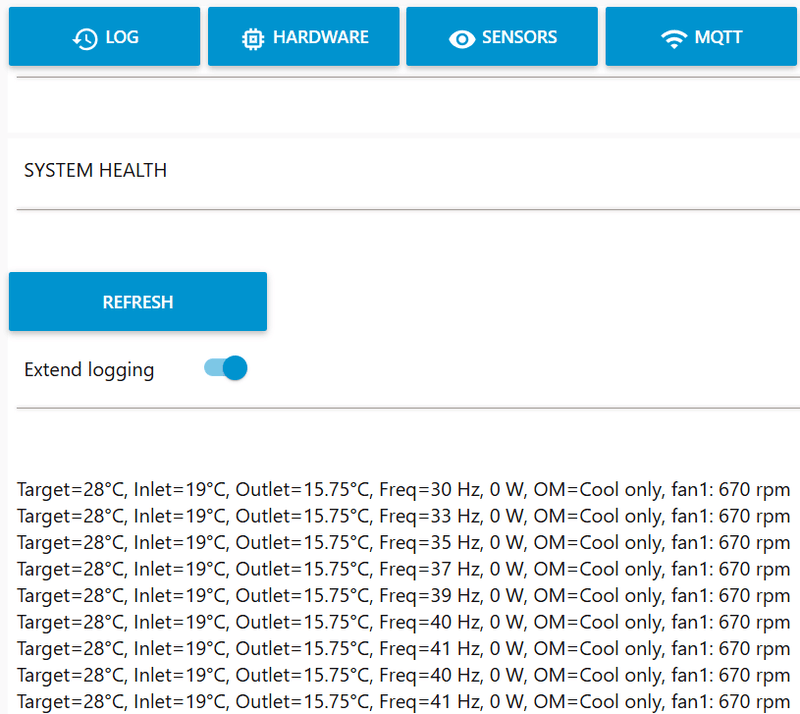Click the second log line showing Freq=40 Hz

(404, 676)
